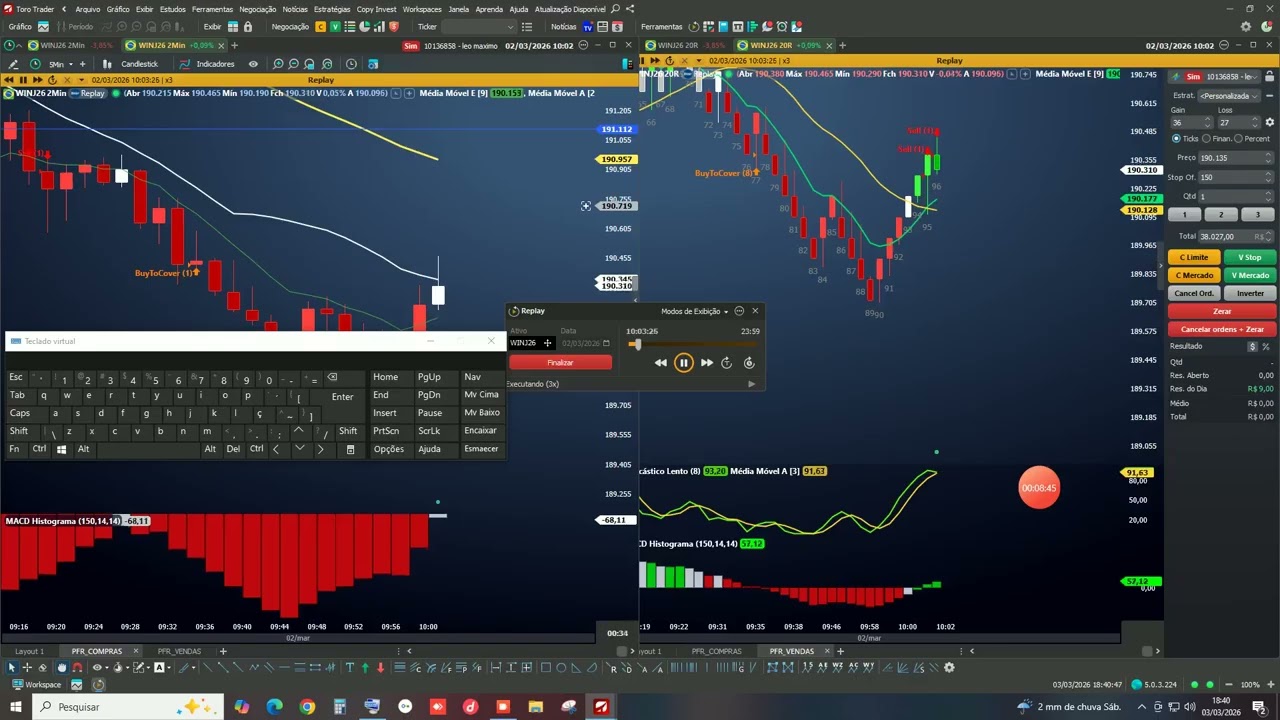This screenshot has height=720, width=1280.
Task: Open Microsoft Edge from the taskbar
Action: pyautogui.click(x=274, y=707)
